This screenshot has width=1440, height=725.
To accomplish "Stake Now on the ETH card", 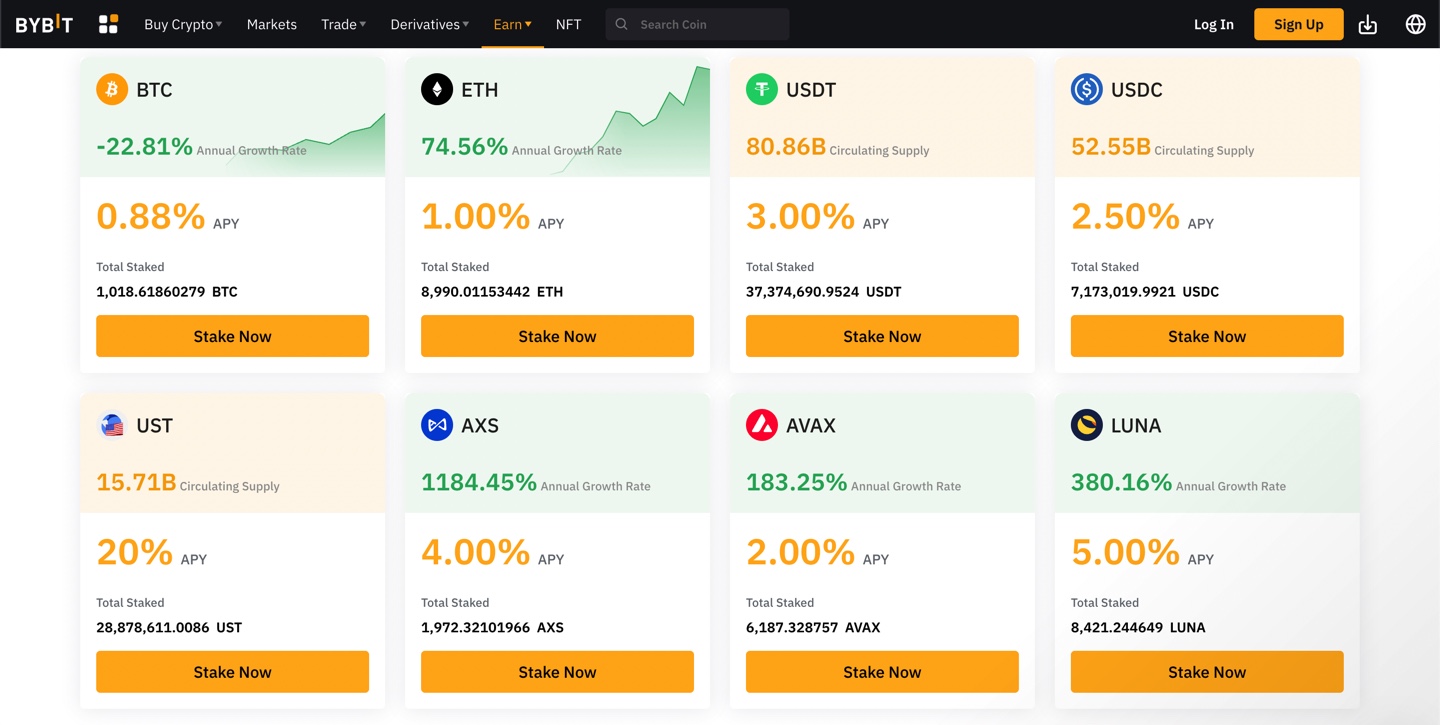I will click(557, 336).
